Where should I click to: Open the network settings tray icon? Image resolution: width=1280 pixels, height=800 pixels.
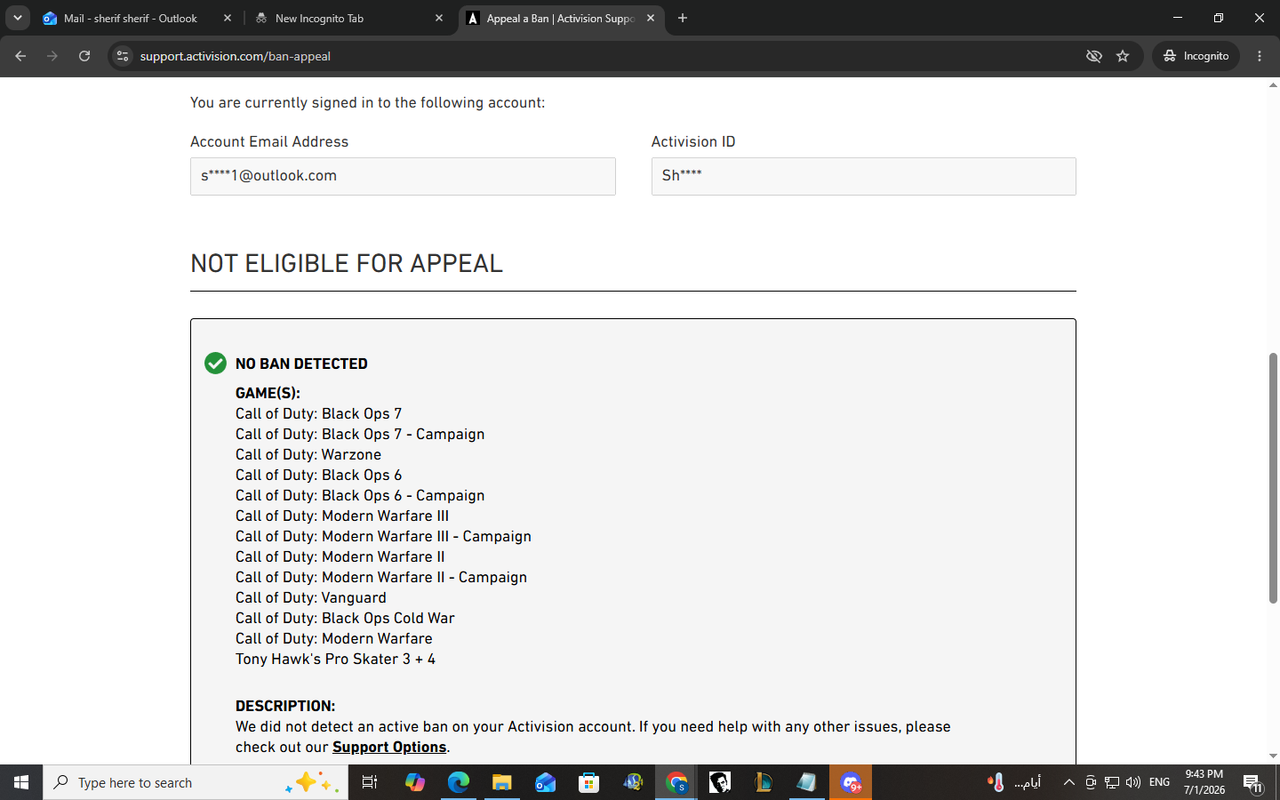pos(1111,782)
